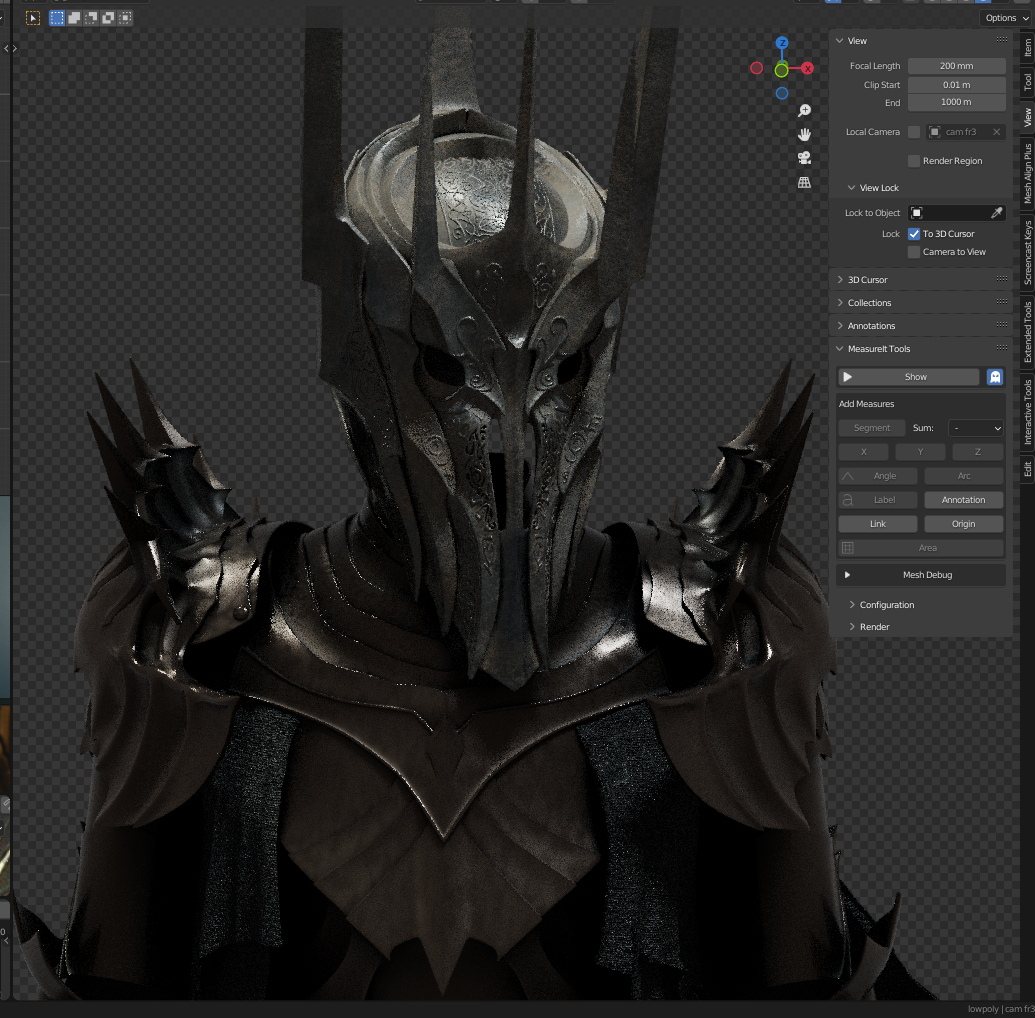Expand the Collections panel
The height and width of the screenshot is (1018, 1035).
tap(840, 303)
